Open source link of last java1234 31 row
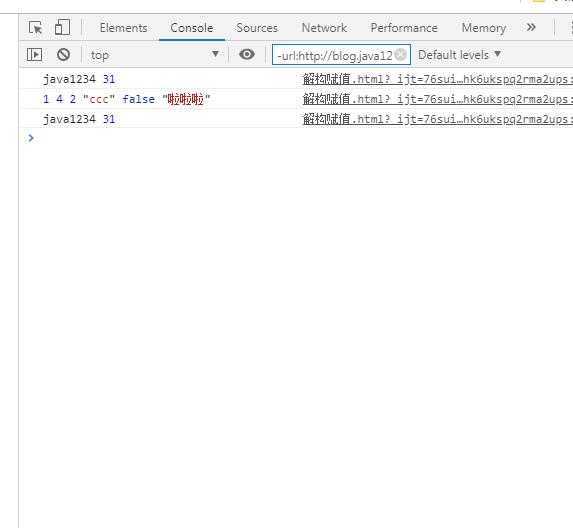 (x=437, y=119)
